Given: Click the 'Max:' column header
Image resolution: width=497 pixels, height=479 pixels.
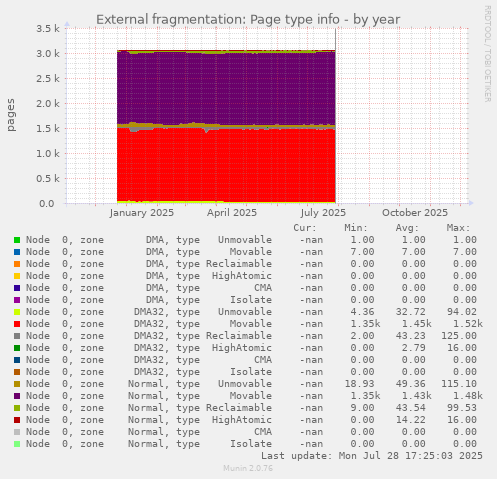Looking at the screenshot, I should pos(458,228).
